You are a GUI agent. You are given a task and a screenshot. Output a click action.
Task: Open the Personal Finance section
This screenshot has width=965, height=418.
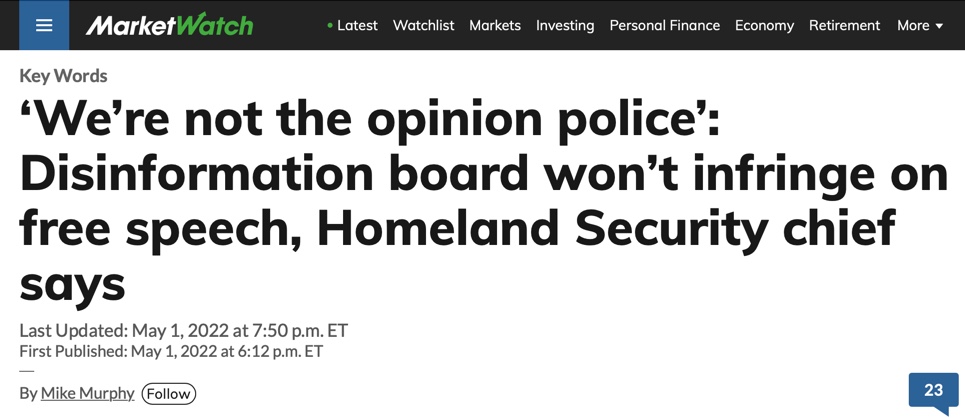pyautogui.click(x=665, y=25)
